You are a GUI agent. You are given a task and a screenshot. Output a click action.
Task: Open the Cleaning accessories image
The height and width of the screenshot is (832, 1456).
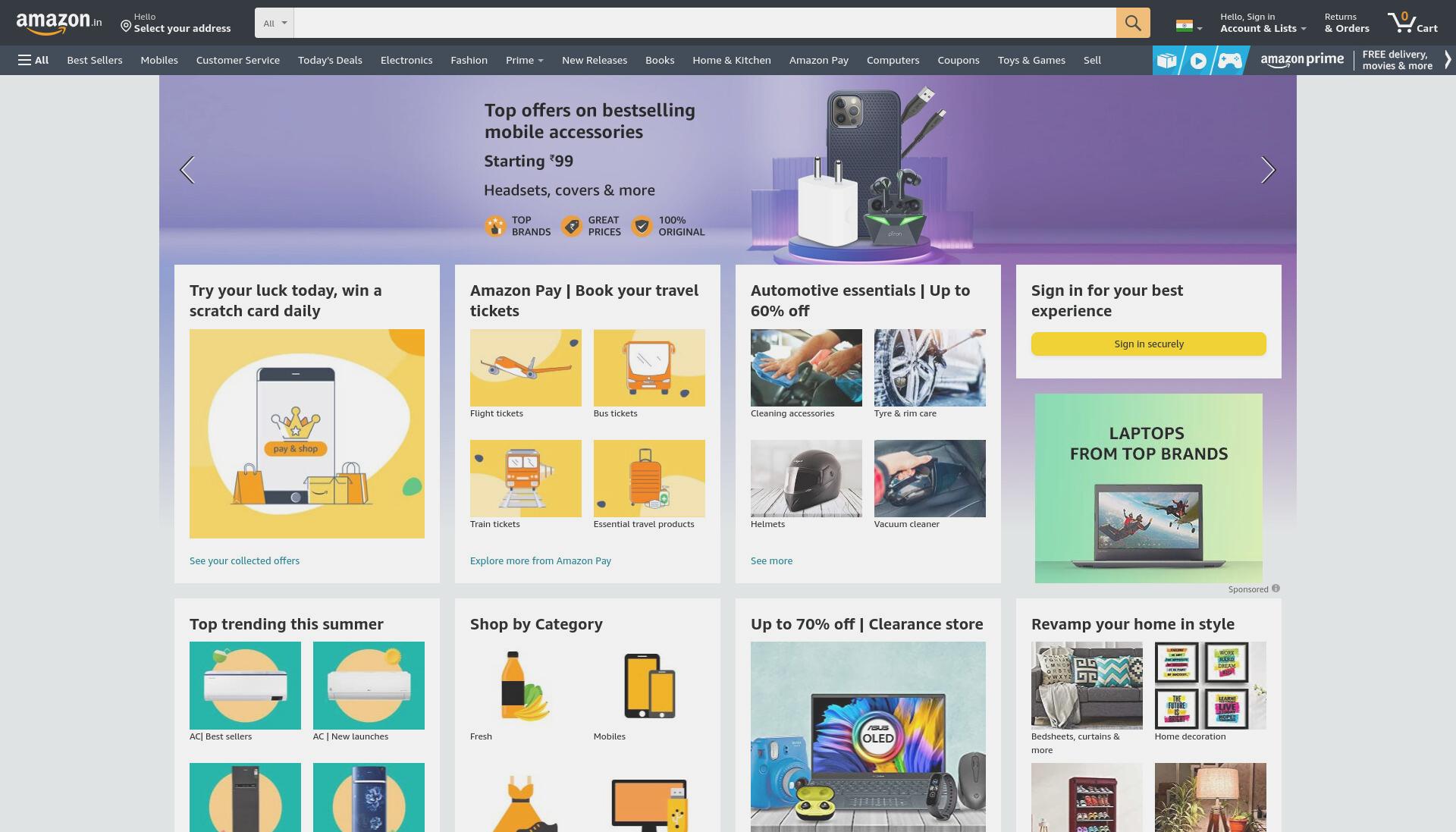(x=806, y=368)
